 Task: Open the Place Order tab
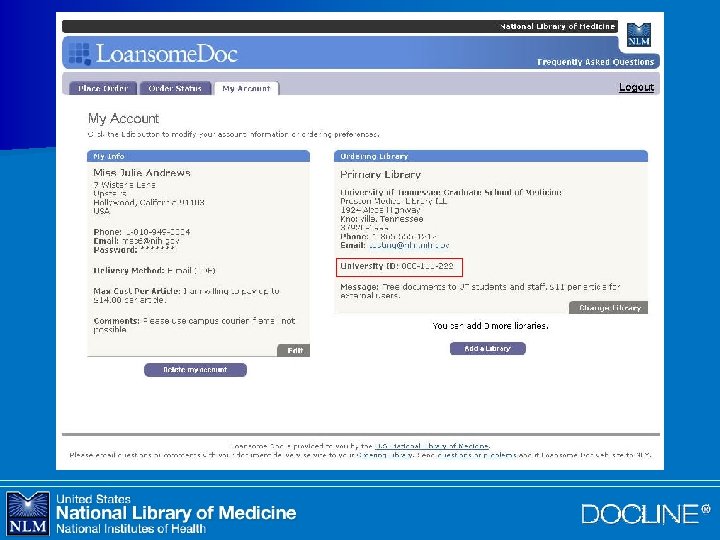(103, 88)
